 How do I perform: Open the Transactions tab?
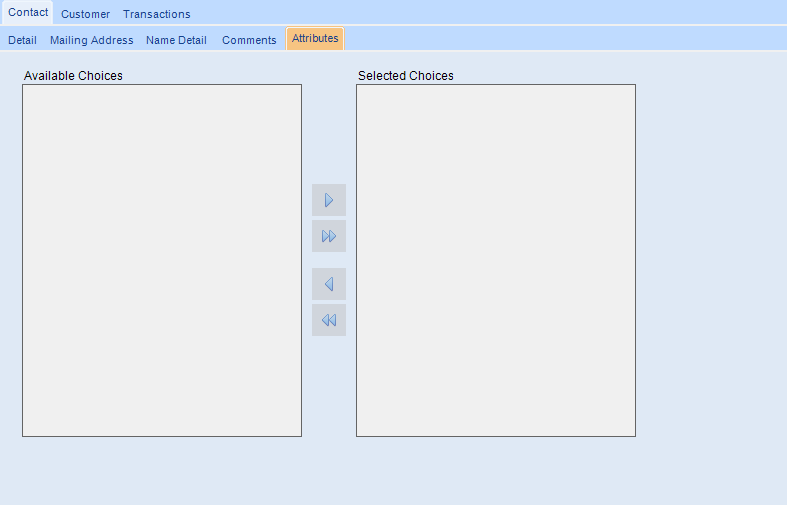[157, 14]
